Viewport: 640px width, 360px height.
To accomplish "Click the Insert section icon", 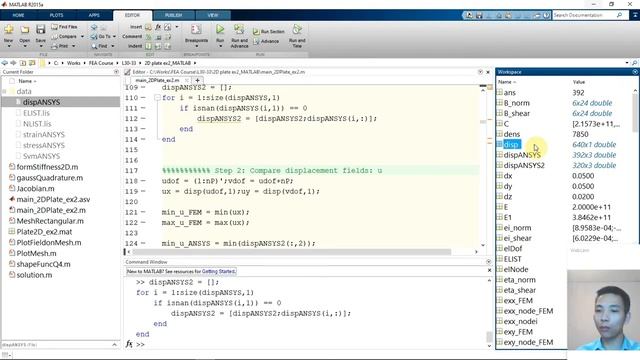I will [x=148, y=27].
